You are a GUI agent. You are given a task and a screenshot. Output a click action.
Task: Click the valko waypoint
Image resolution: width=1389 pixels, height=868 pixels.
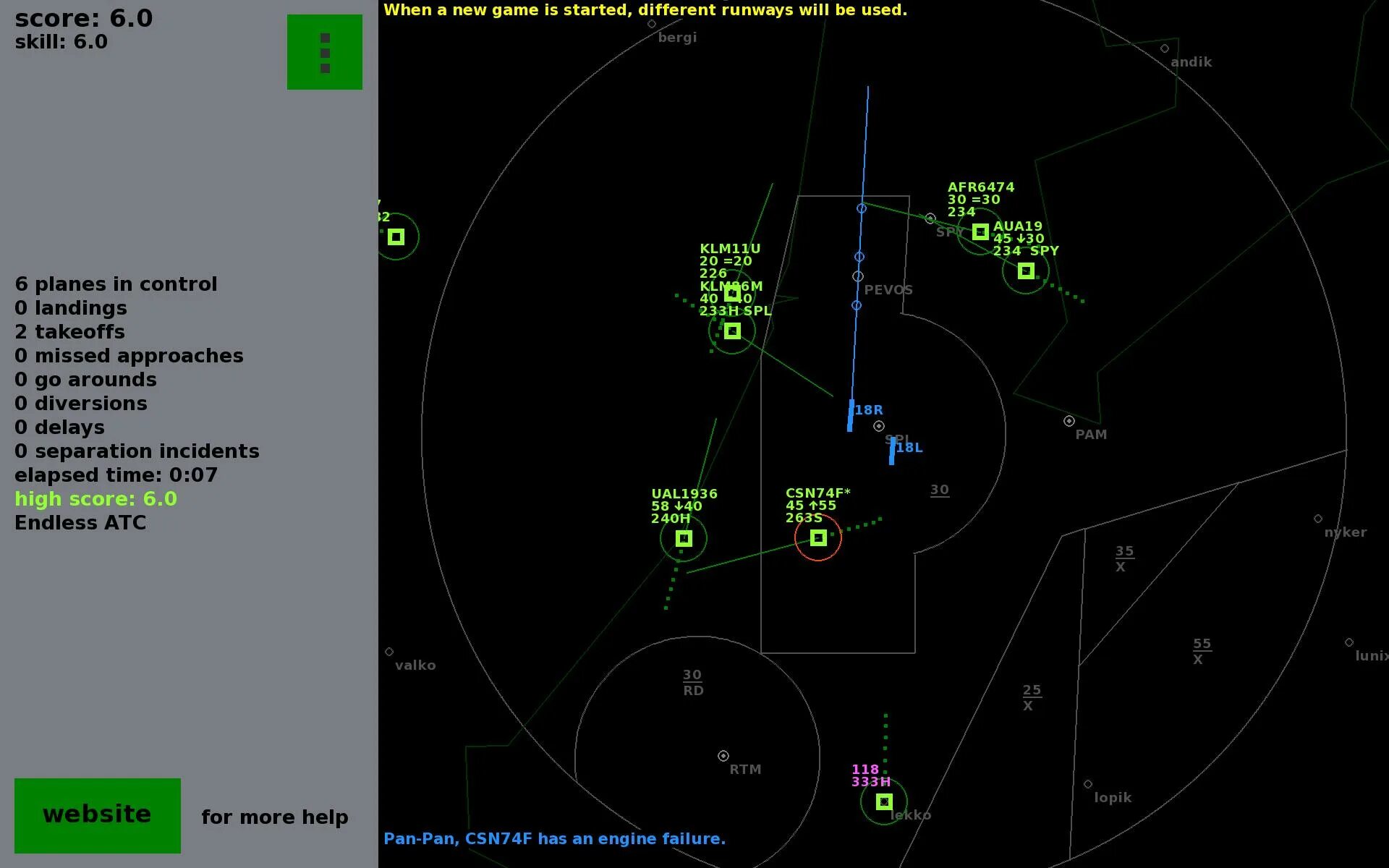pyautogui.click(x=390, y=652)
